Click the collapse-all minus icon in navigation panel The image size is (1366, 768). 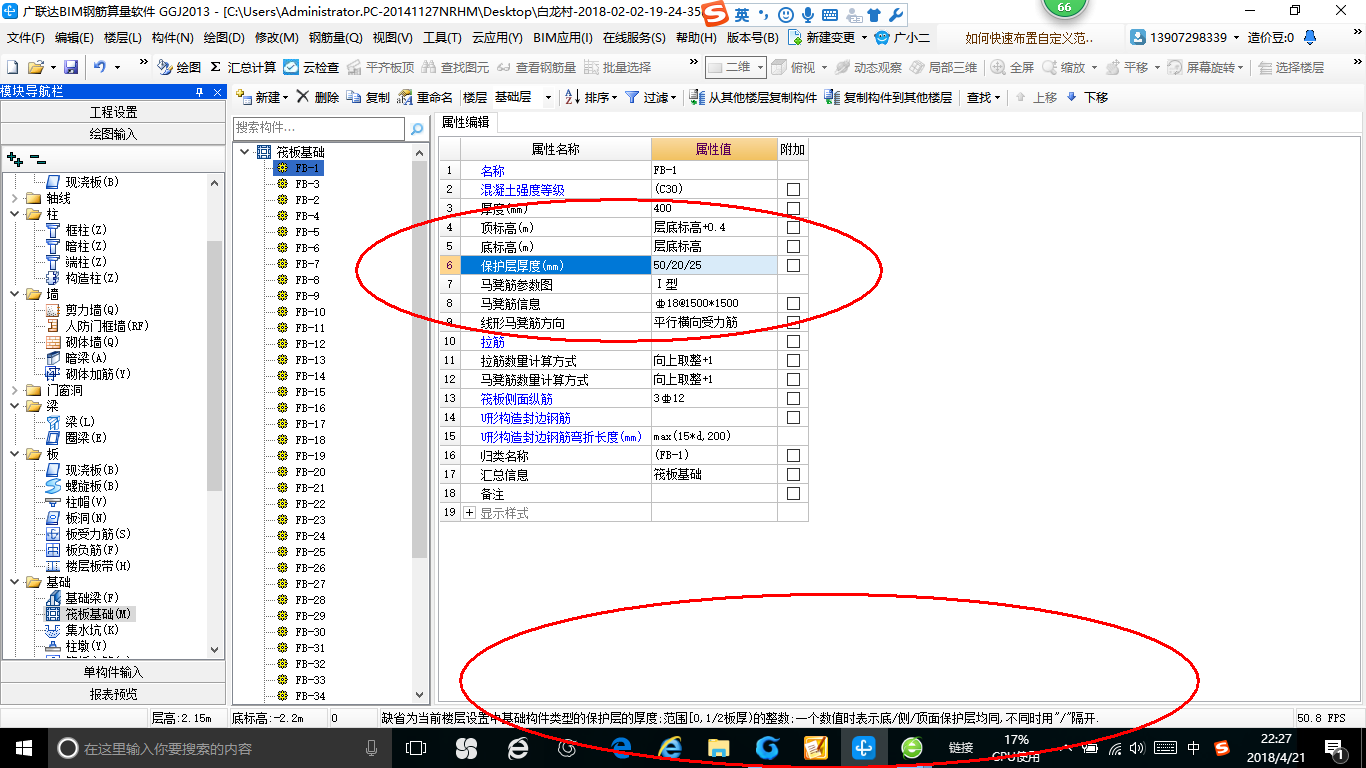point(37,158)
